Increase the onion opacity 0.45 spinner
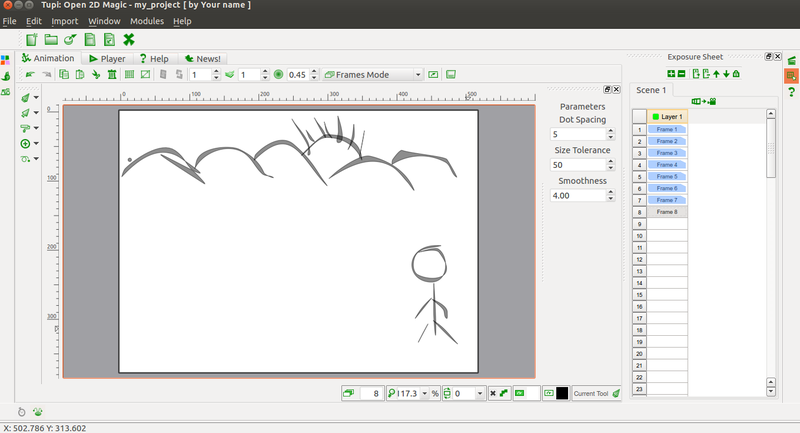The height and width of the screenshot is (433, 800). pyautogui.click(x=314, y=72)
